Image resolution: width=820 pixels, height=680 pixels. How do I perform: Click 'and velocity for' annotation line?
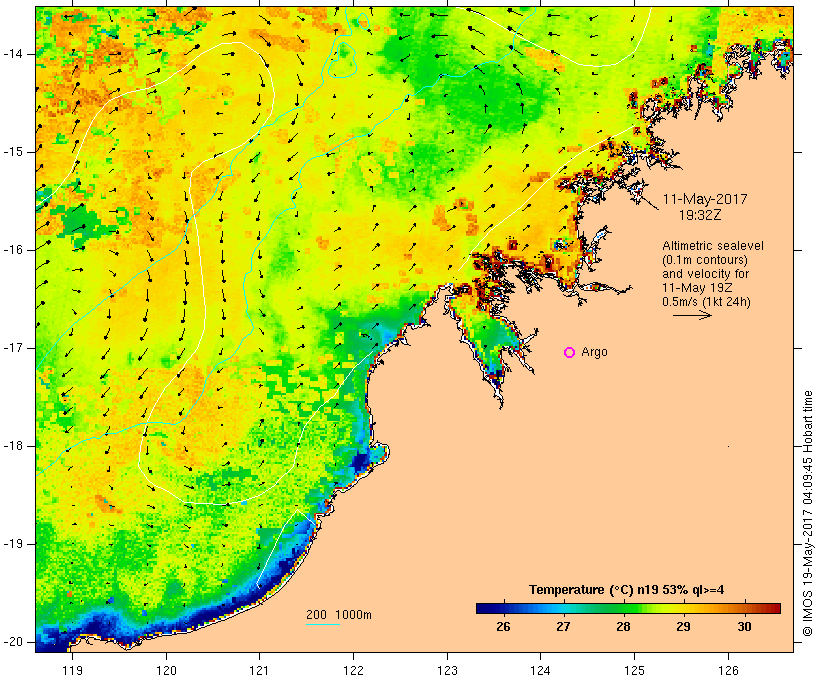(705, 274)
